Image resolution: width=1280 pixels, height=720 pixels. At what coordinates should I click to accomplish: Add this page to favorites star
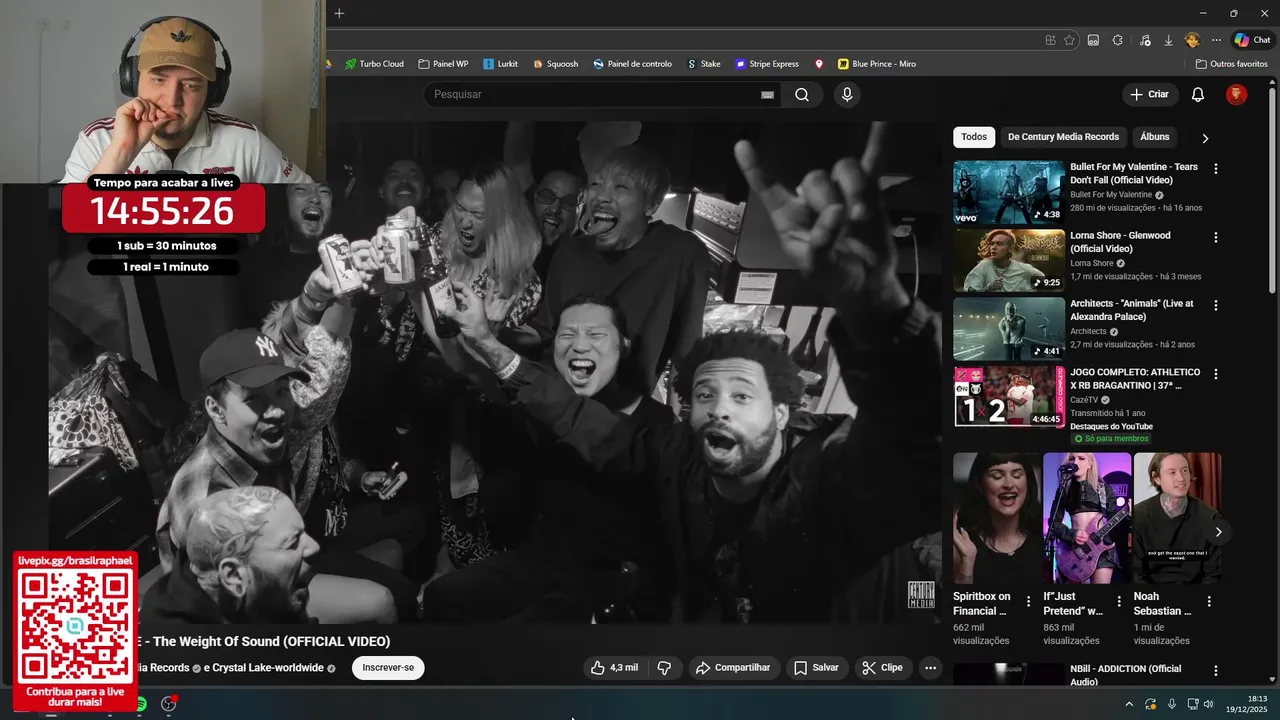(1069, 40)
